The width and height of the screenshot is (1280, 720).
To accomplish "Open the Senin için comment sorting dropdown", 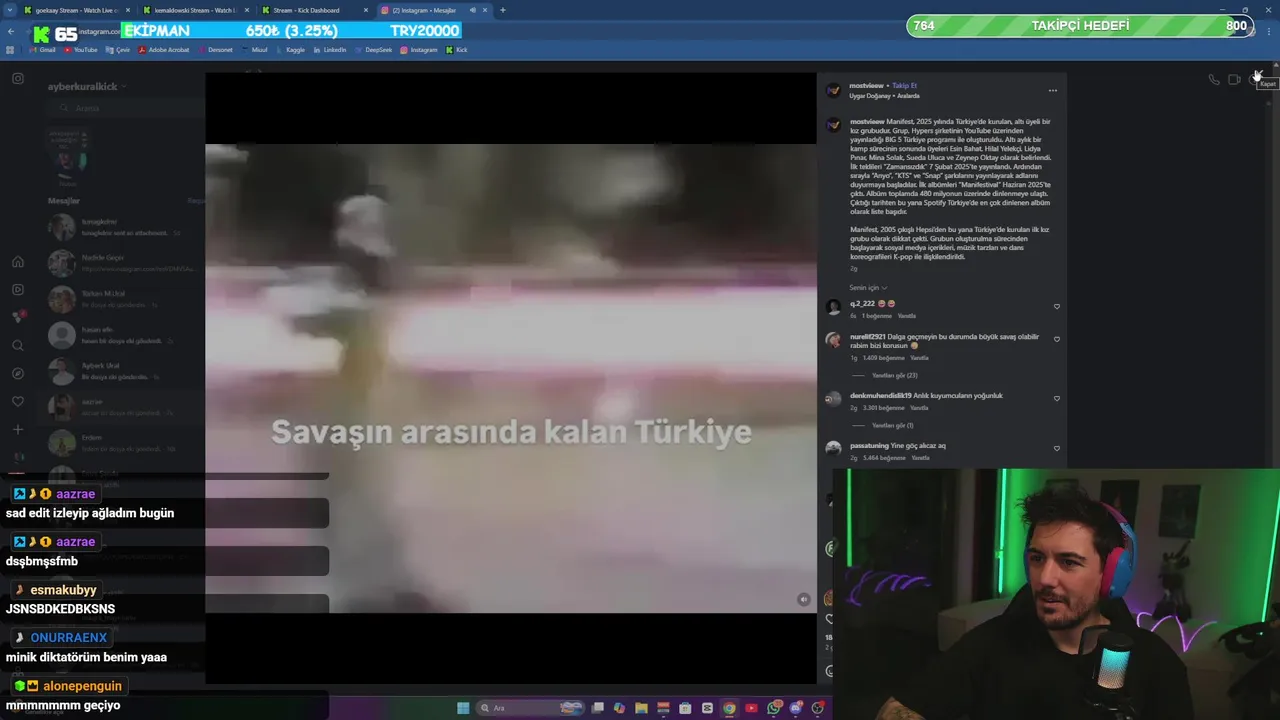I will point(868,287).
